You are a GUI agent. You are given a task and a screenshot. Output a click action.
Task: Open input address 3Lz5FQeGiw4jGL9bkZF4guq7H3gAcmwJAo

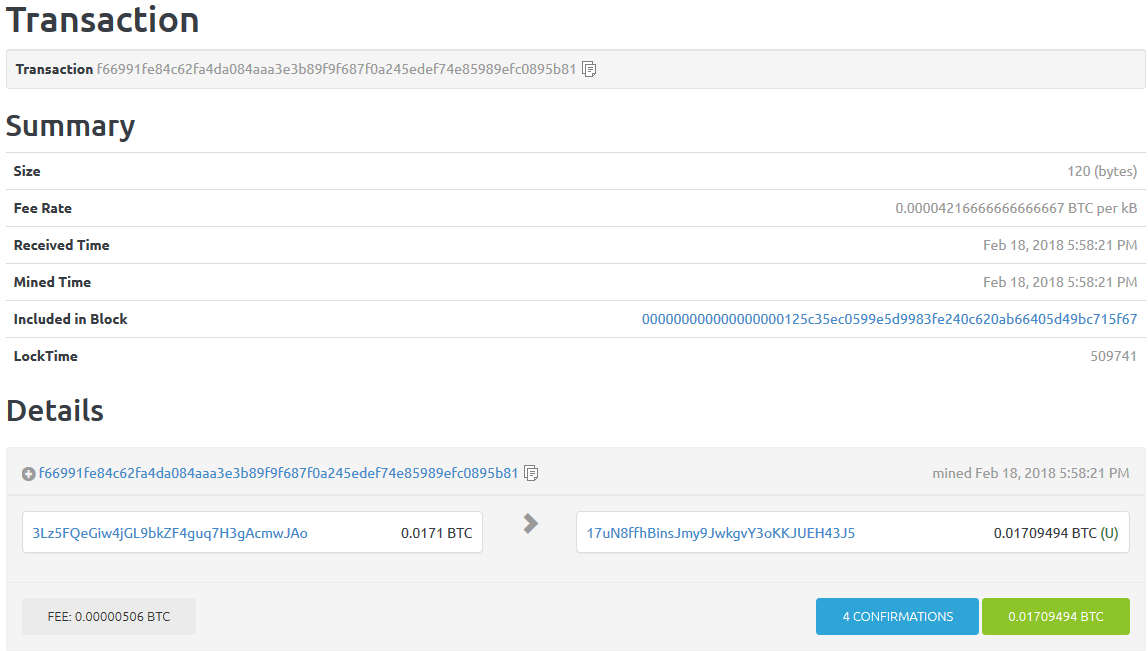coord(170,533)
